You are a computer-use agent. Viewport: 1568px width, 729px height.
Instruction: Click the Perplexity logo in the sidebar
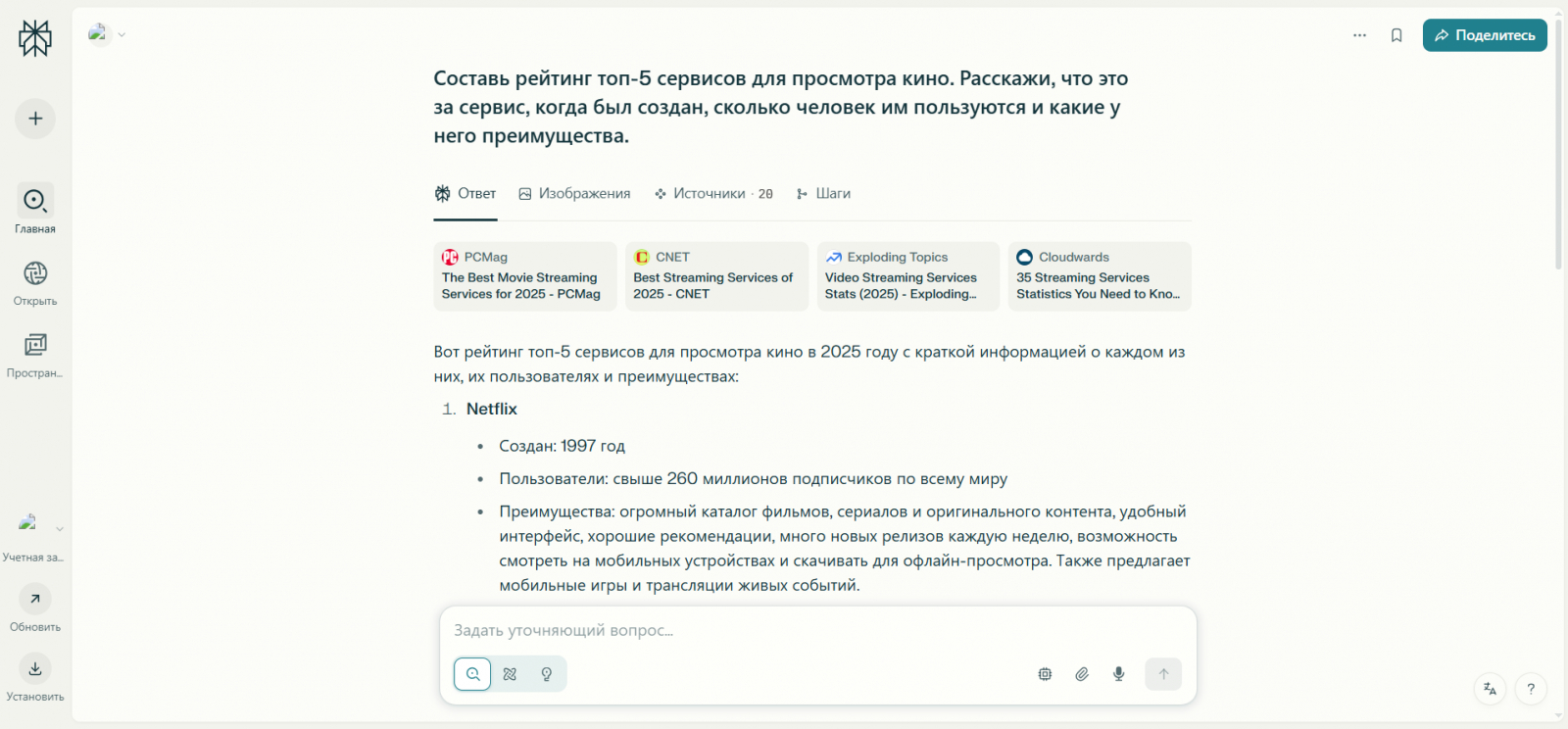[35, 38]
